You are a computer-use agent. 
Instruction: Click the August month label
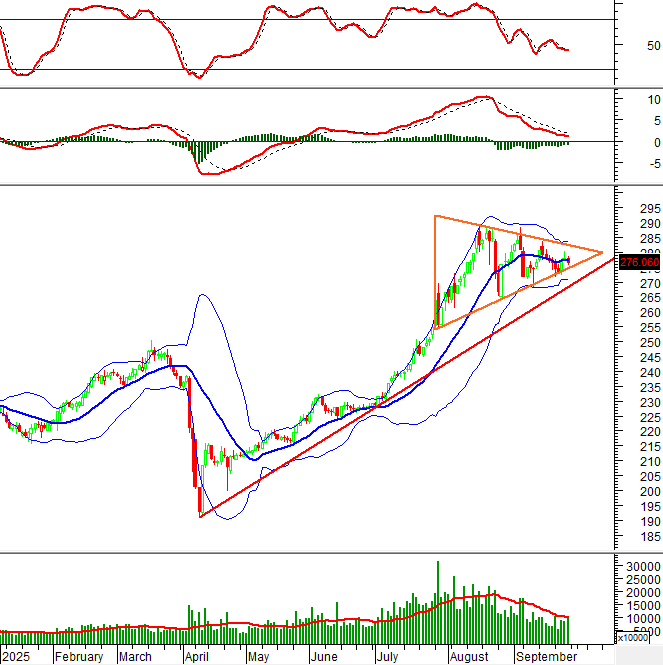[469, 657]
